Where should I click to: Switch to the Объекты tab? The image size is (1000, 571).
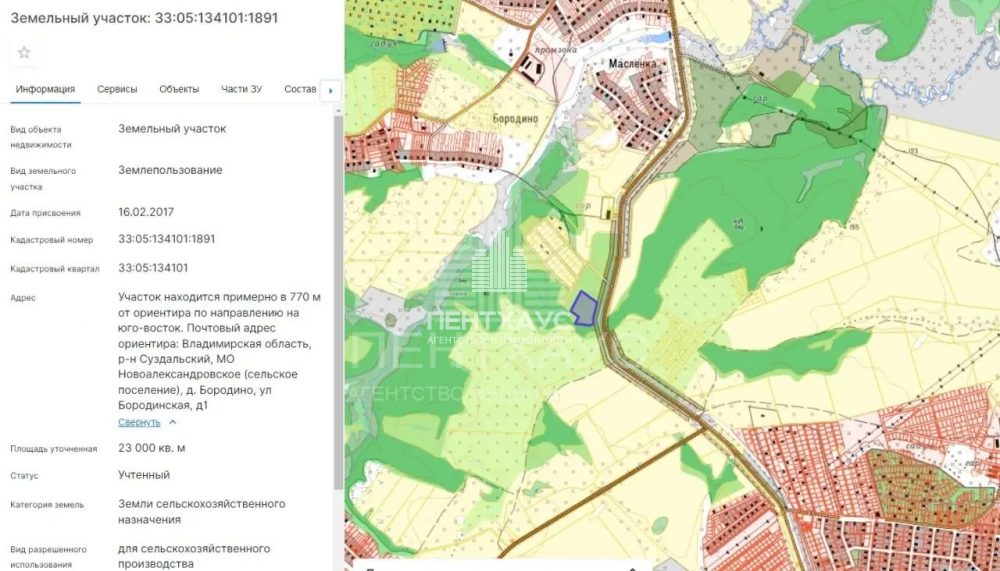pyautogui.click(x=179, y=89)
